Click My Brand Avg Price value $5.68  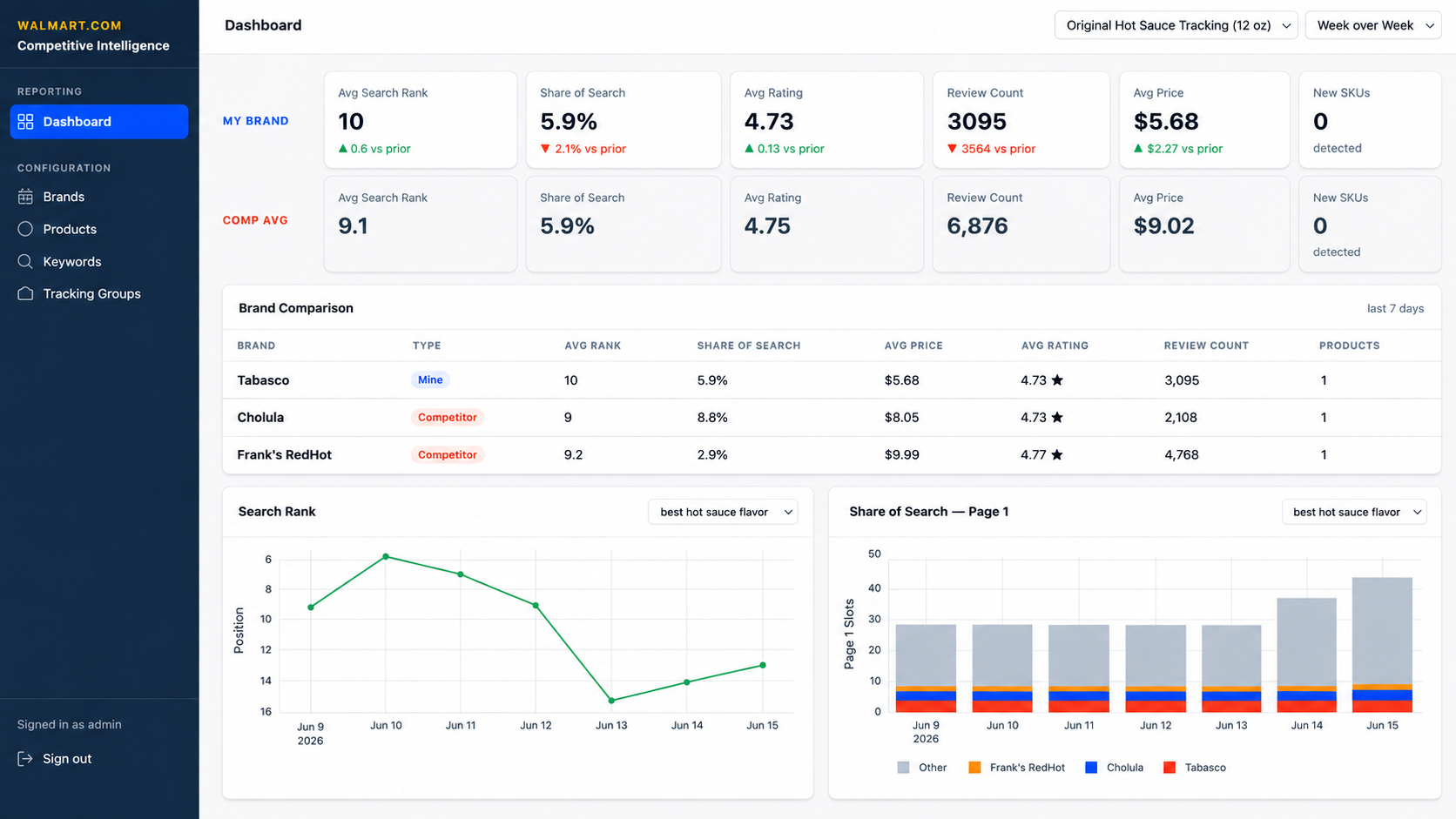coord(1166,122)
